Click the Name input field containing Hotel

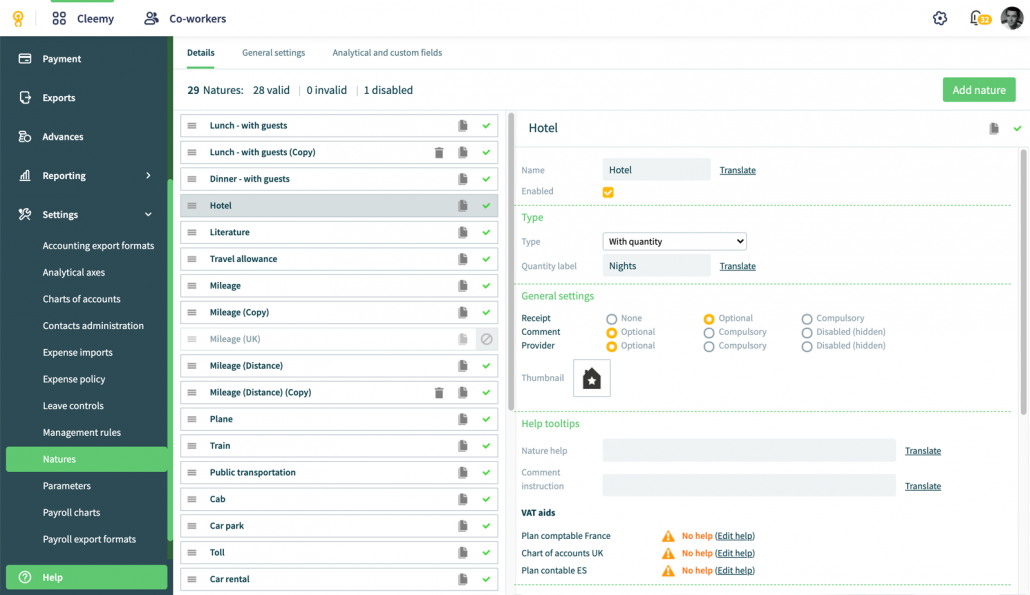tap(656, 169)
